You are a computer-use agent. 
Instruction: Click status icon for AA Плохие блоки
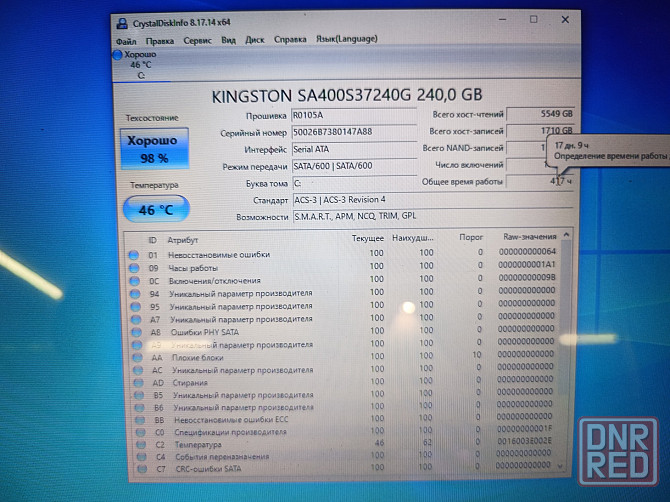137,358
